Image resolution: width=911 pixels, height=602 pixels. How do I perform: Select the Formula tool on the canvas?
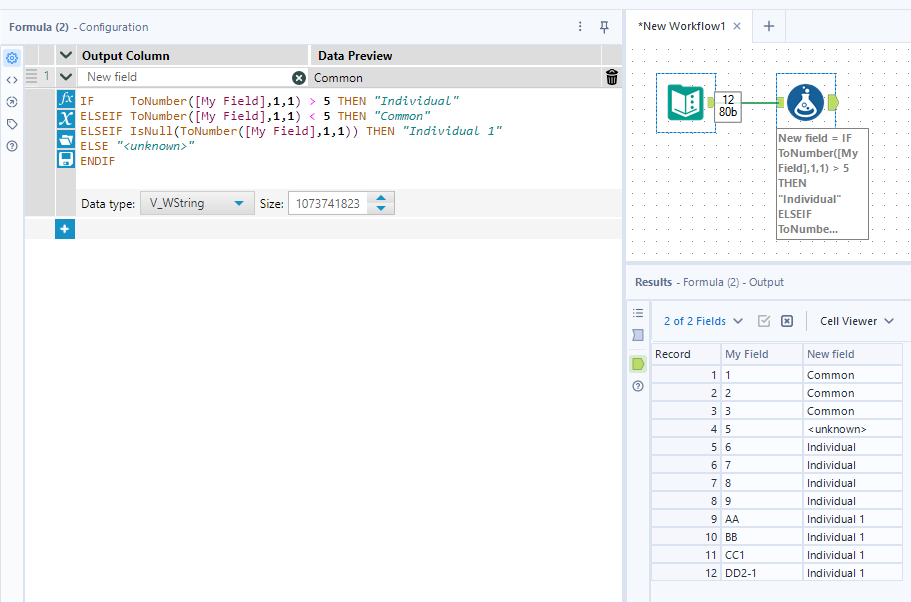(805, 102)
